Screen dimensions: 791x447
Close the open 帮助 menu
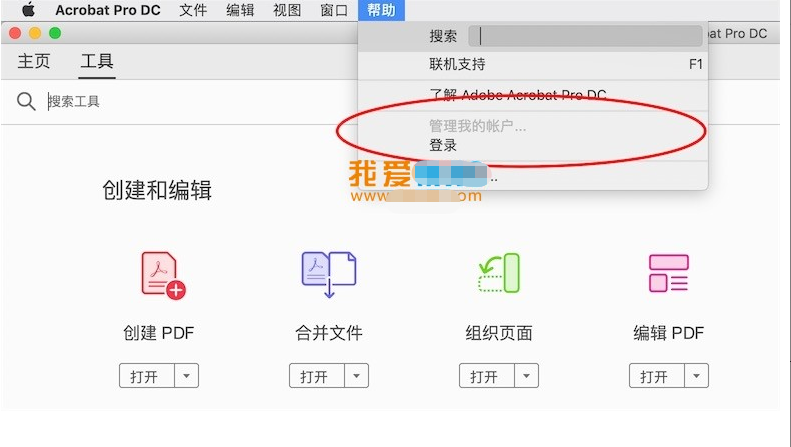pos(381,10)
